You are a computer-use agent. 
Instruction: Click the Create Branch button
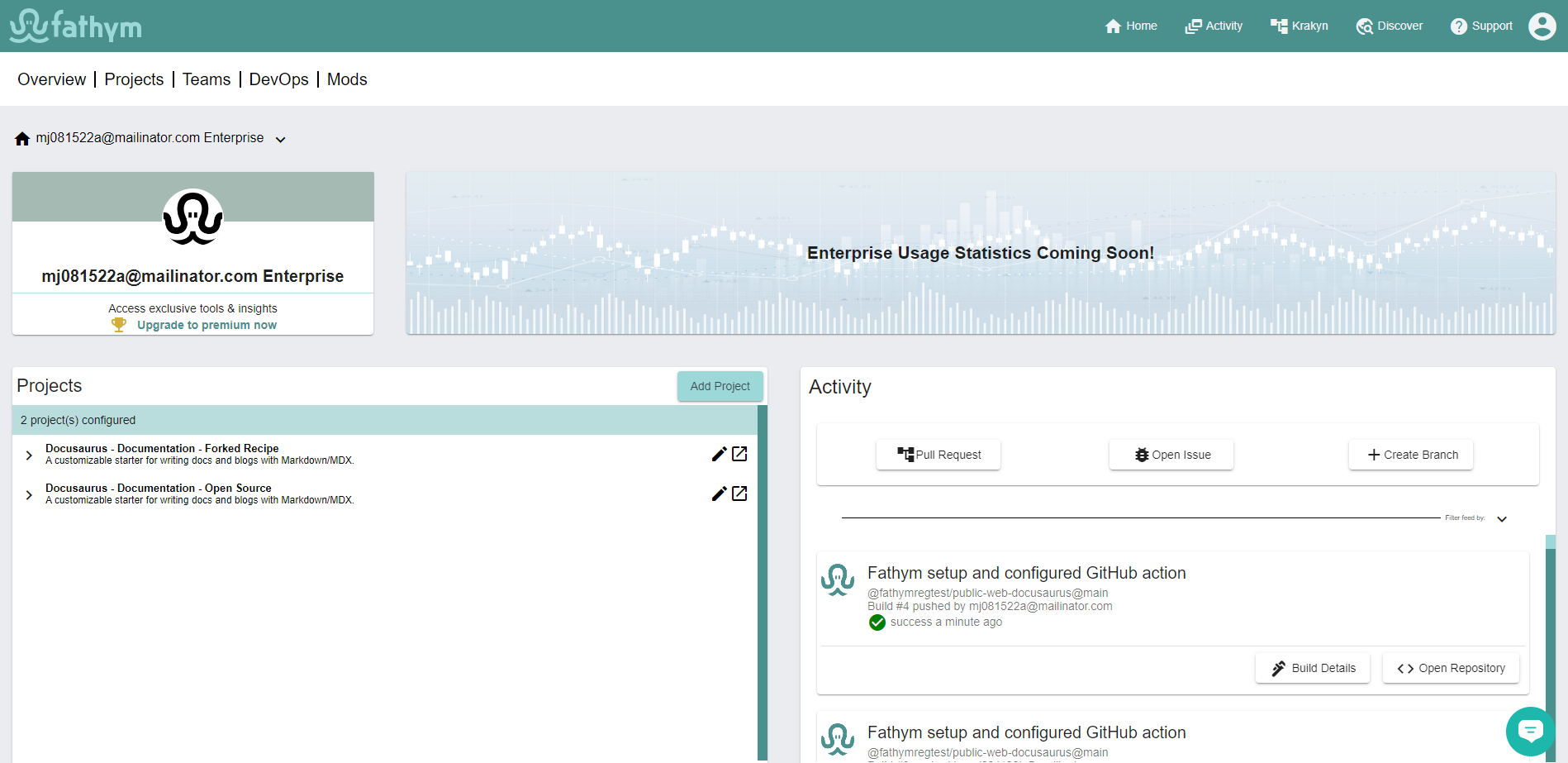(x=1411, y=455)
